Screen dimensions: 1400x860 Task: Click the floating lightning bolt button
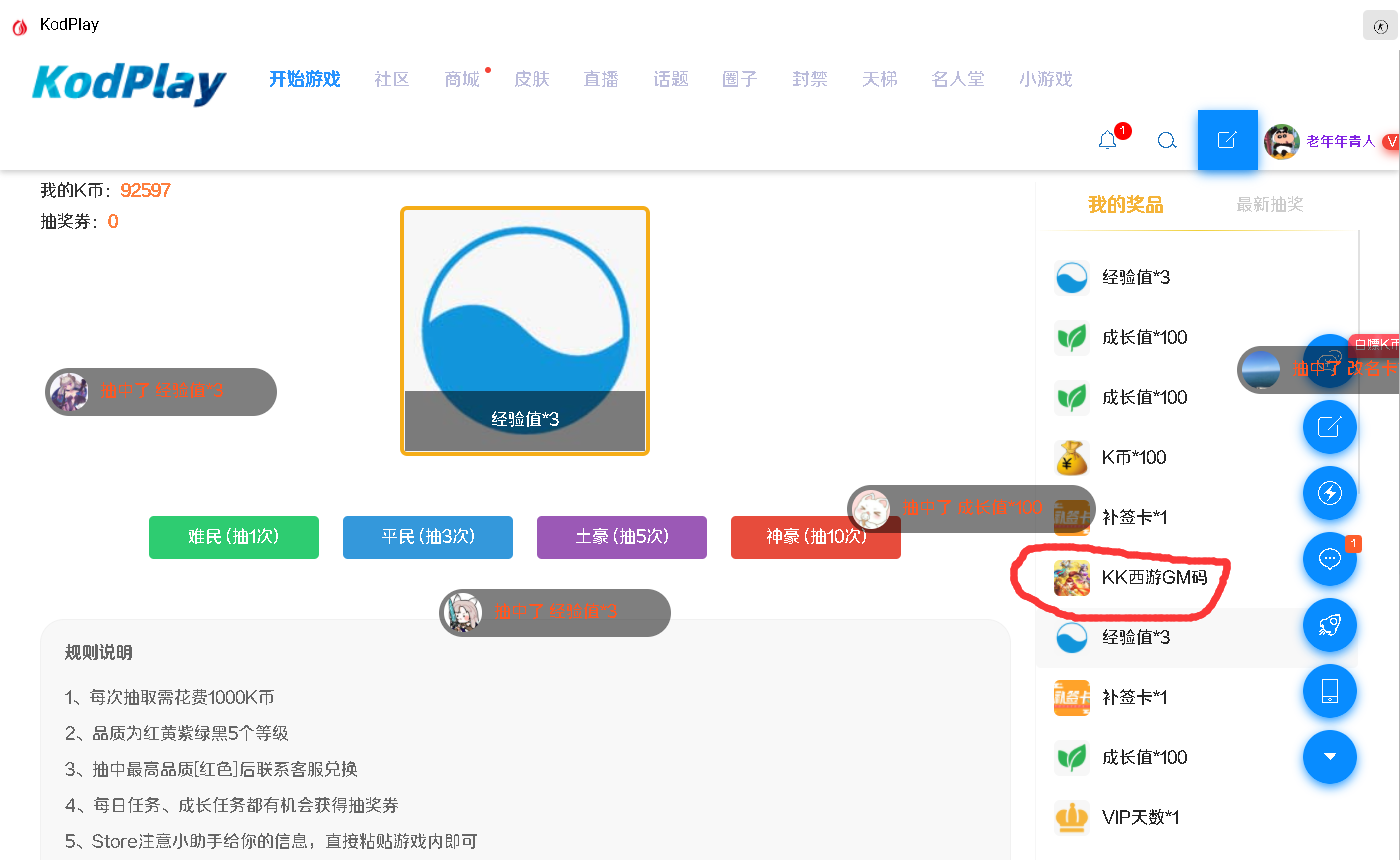tap(1329, 493)
